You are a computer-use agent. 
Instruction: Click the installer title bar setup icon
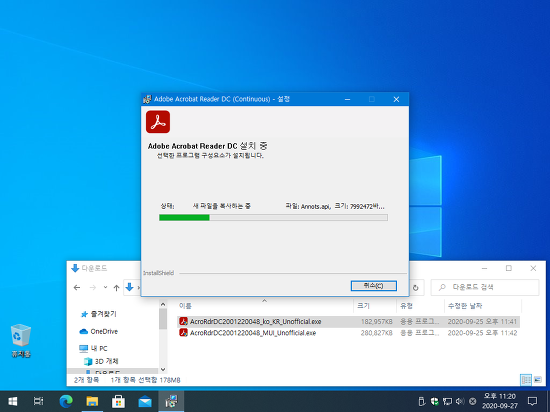click(x=147, y=99)
